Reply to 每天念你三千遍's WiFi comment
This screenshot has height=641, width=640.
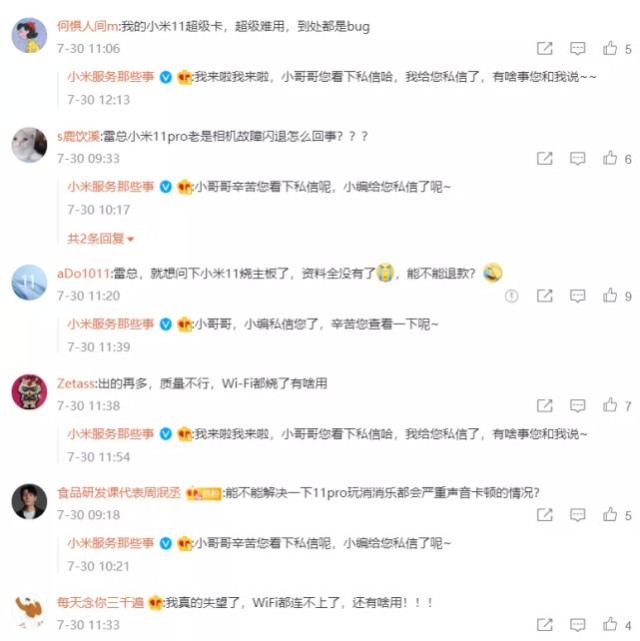[x=577, y=625]
